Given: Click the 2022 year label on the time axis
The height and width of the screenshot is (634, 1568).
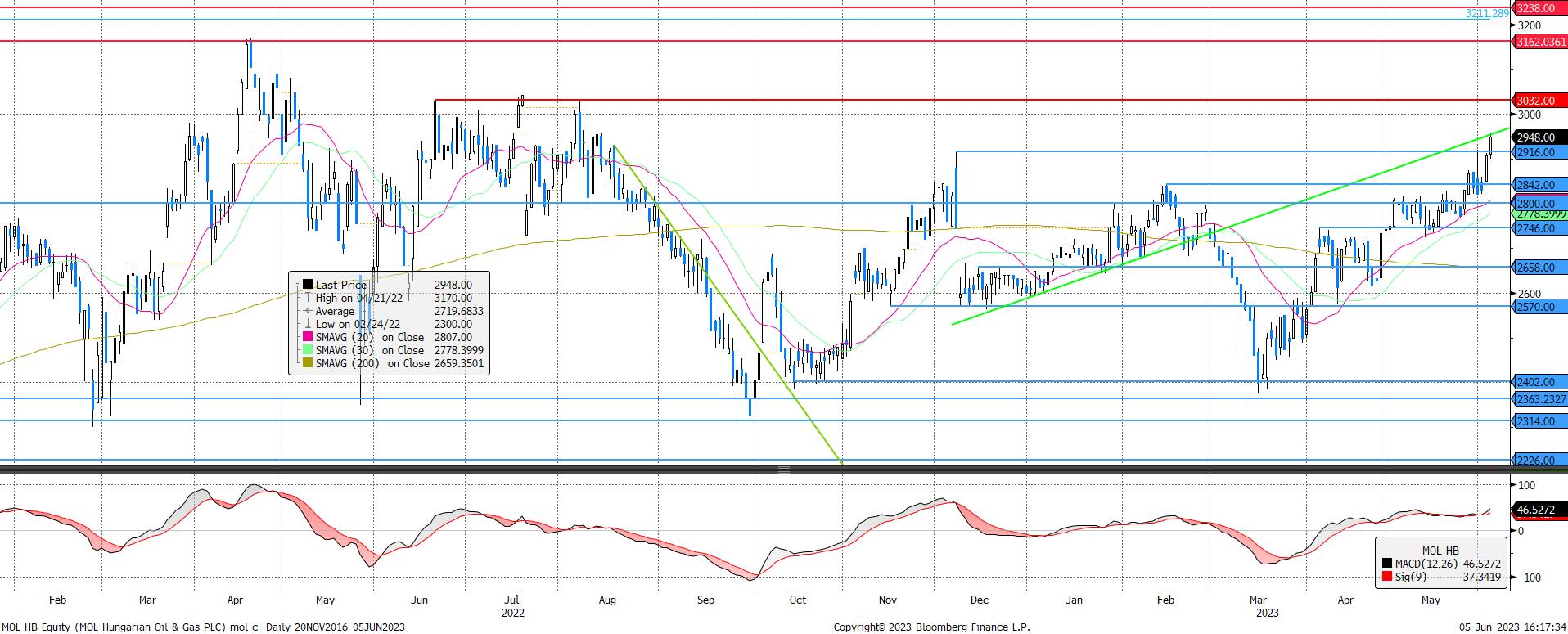Looking at the screenshot, I should pos(513,613).
